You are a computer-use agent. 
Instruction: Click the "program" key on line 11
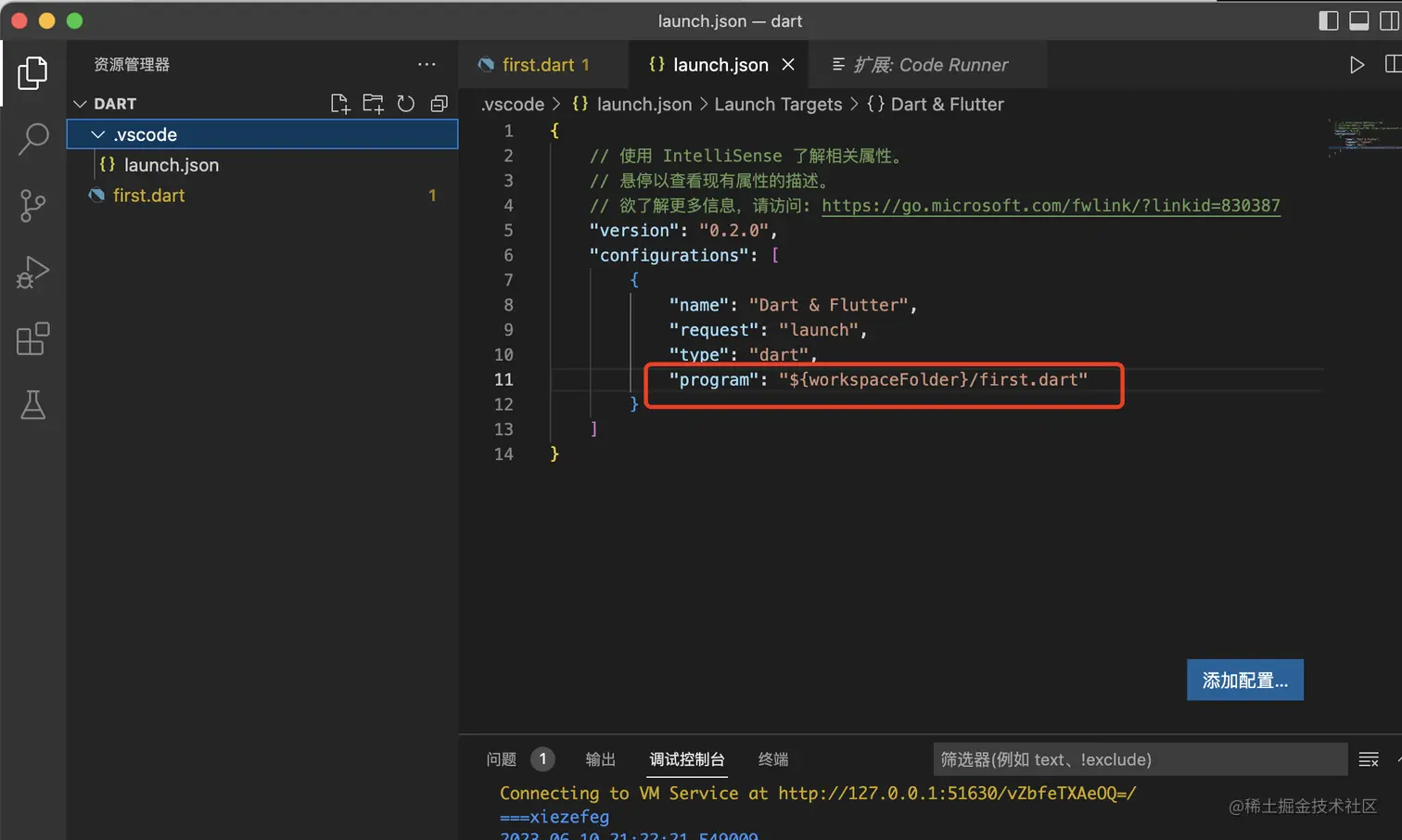point(714,379)
